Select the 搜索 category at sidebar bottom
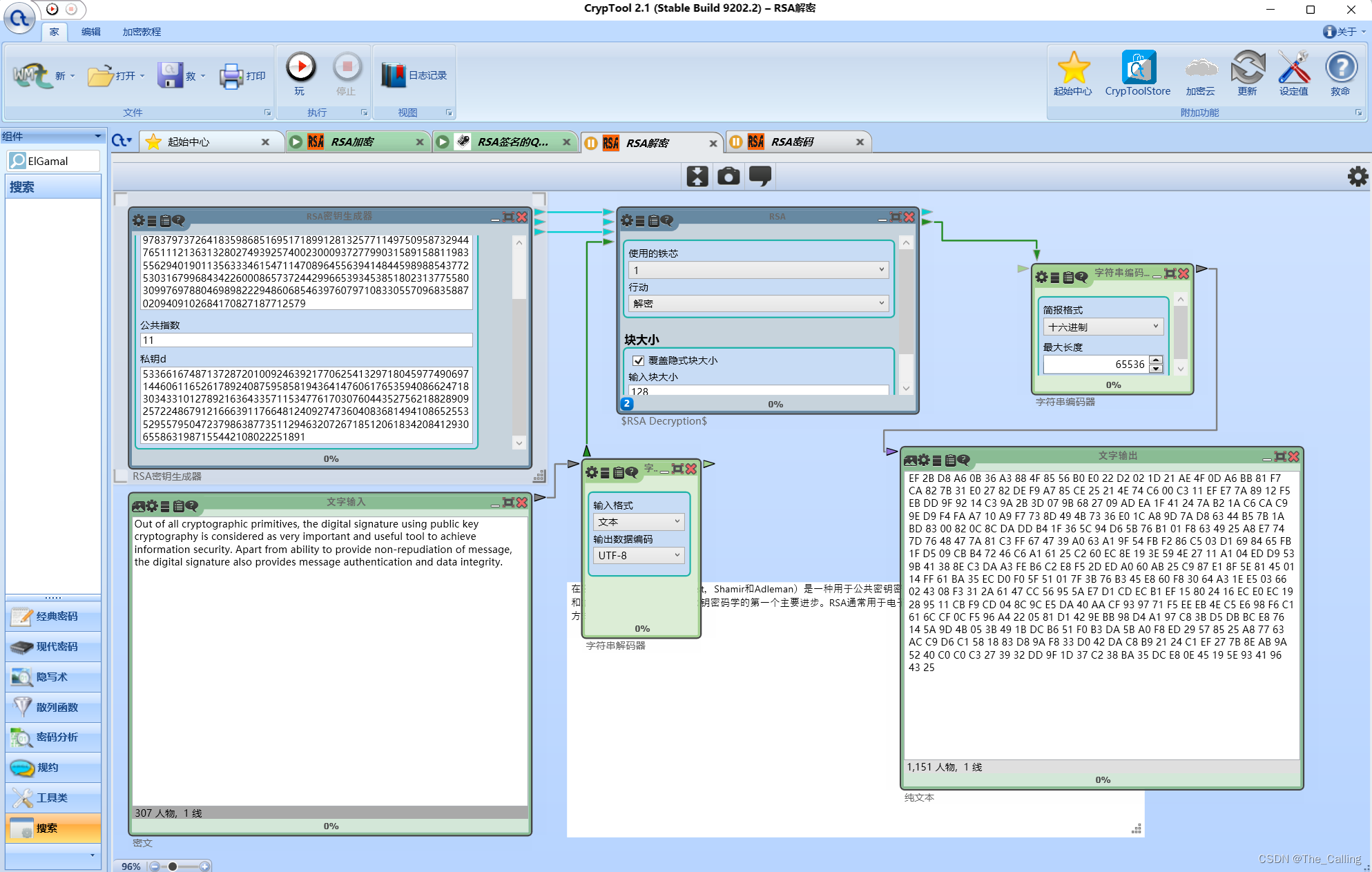 [53, 828]
